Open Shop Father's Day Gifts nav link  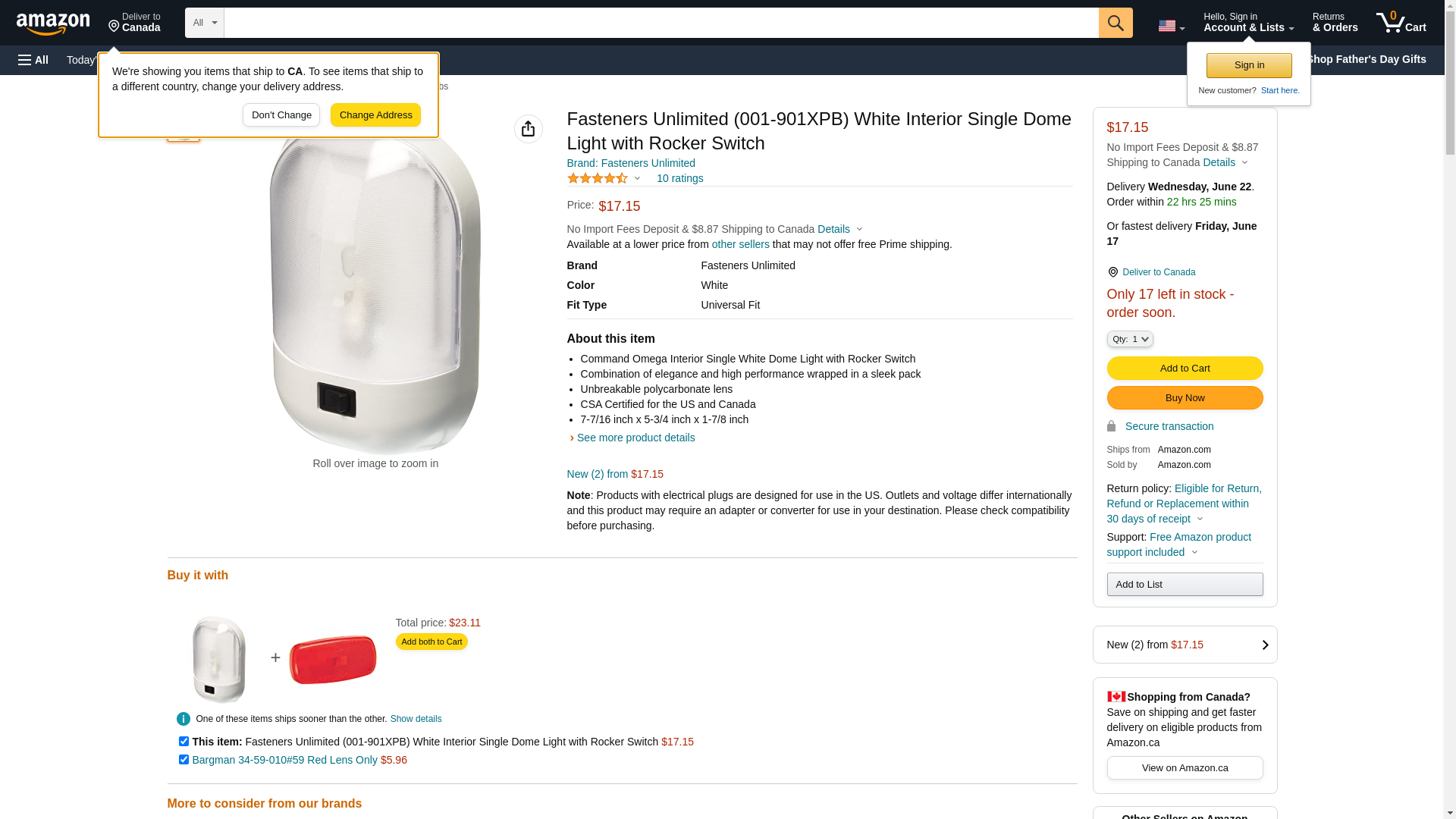[x=1365, y=59]
